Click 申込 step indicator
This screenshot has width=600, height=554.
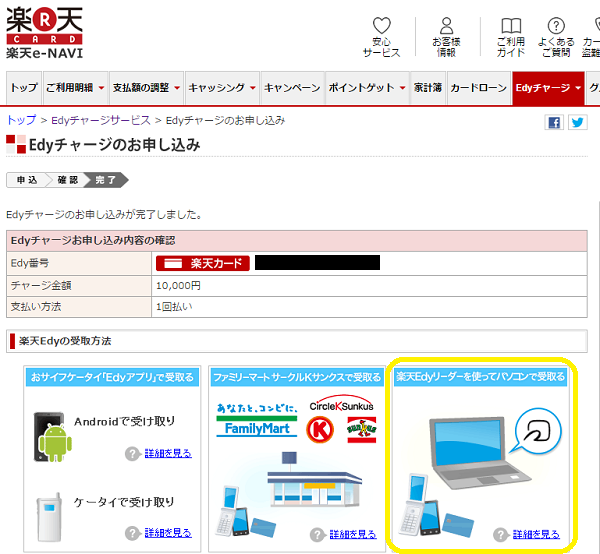coord(28,180)
